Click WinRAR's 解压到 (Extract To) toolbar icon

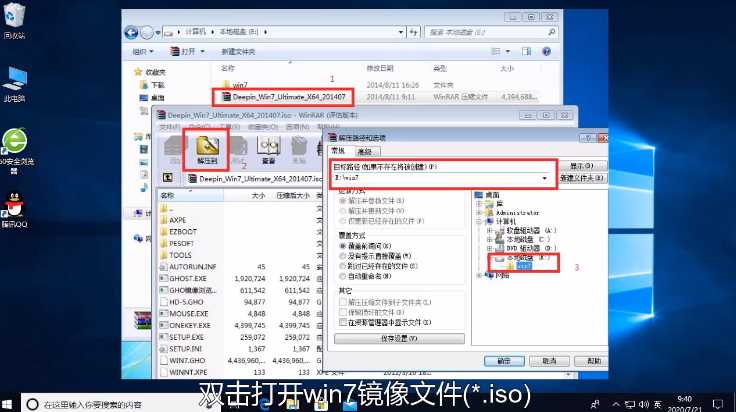207,149
